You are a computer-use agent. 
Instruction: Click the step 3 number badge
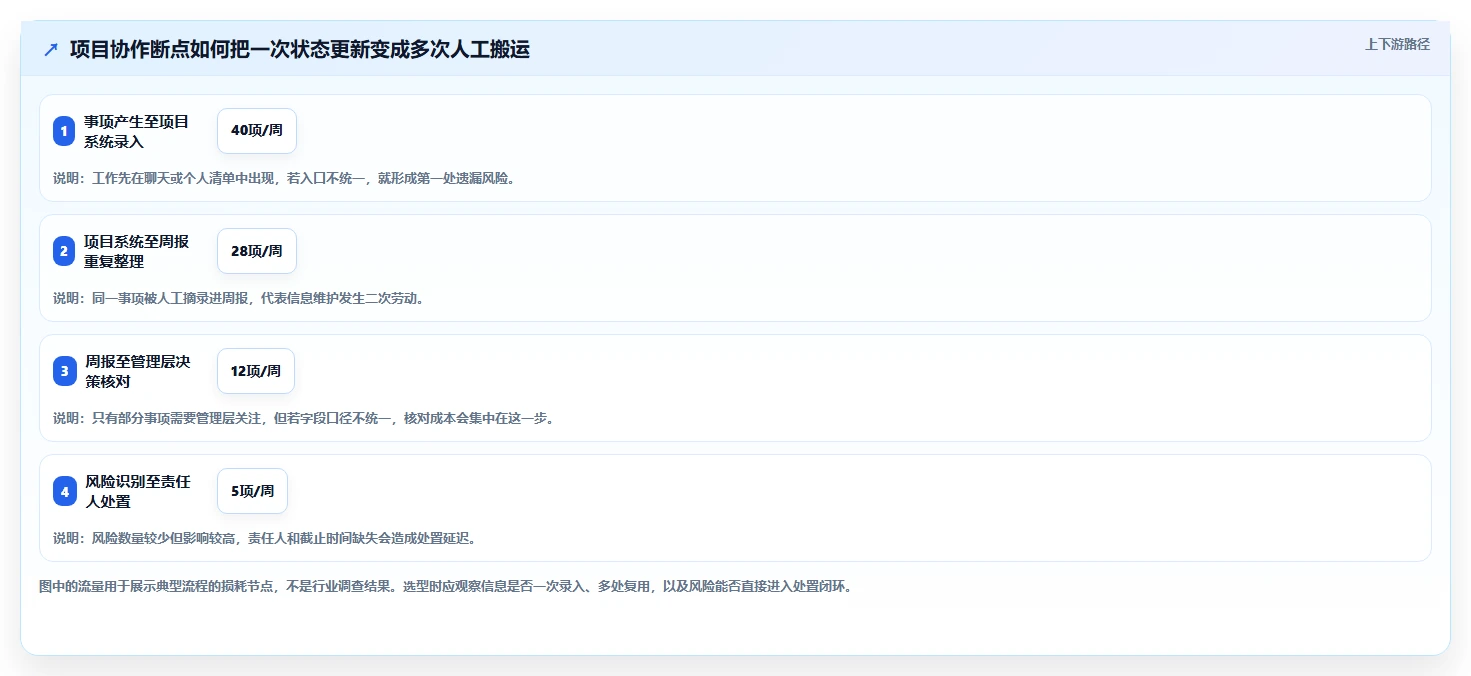tap(64, 371)
